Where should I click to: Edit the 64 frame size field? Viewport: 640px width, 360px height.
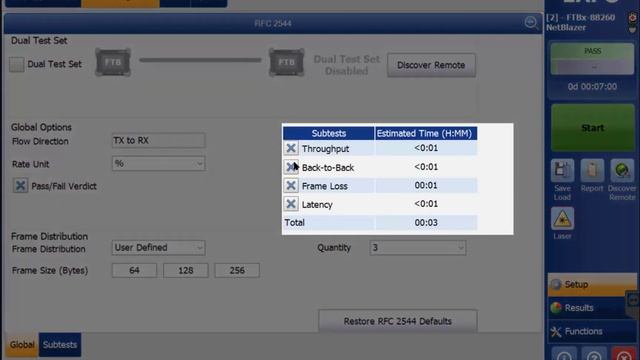tap(134, 271)
